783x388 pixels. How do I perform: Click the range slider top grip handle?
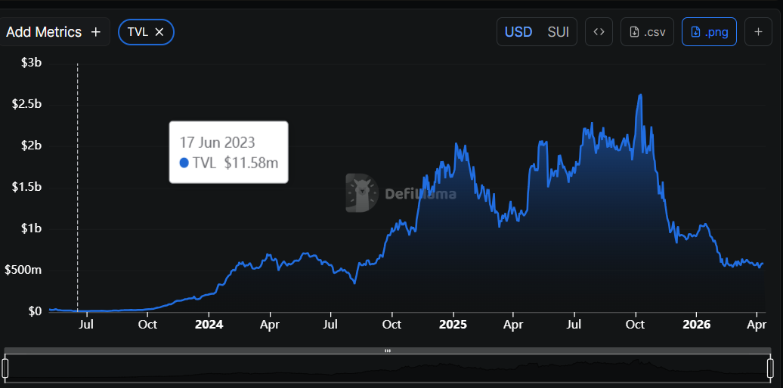click(x=388, y=351)
